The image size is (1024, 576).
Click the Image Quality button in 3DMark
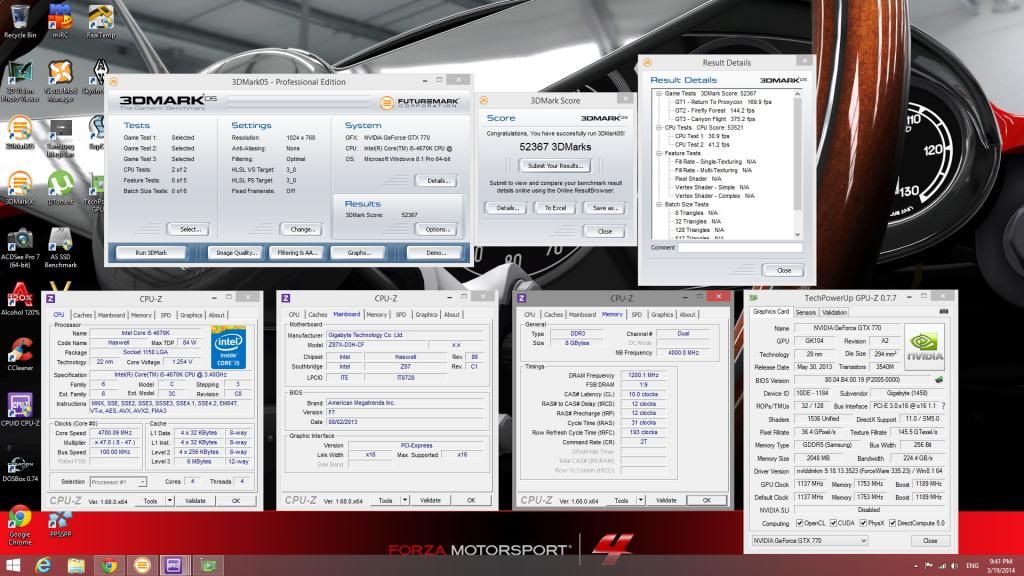[236, 253]
